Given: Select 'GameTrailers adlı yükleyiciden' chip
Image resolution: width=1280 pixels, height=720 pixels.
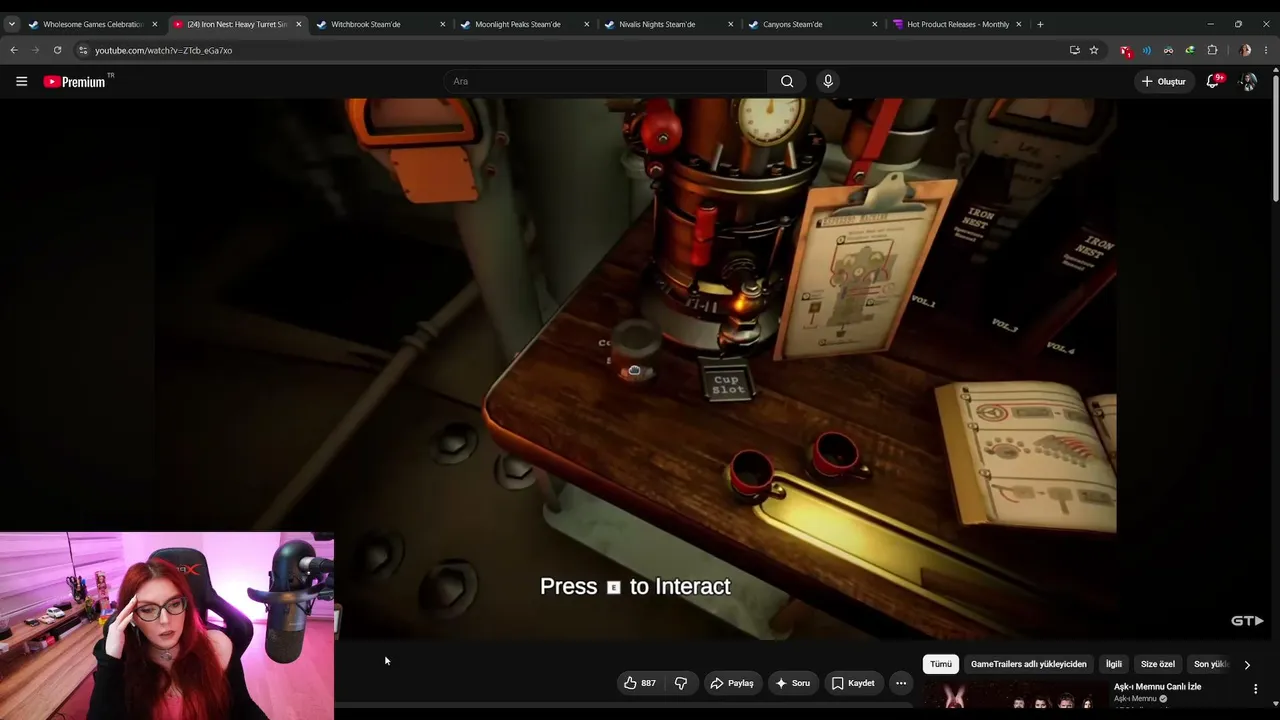Looking at the screenshot, I should 1028,664.
